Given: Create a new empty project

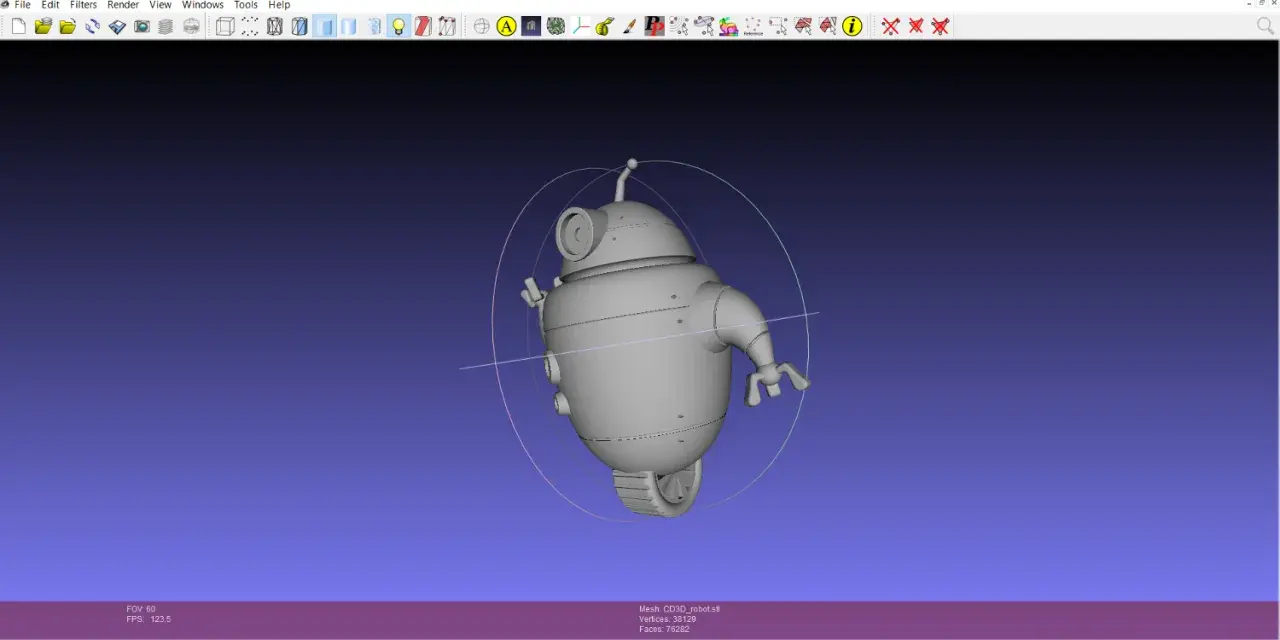Looking at the screenshot, I should point(18,26).
